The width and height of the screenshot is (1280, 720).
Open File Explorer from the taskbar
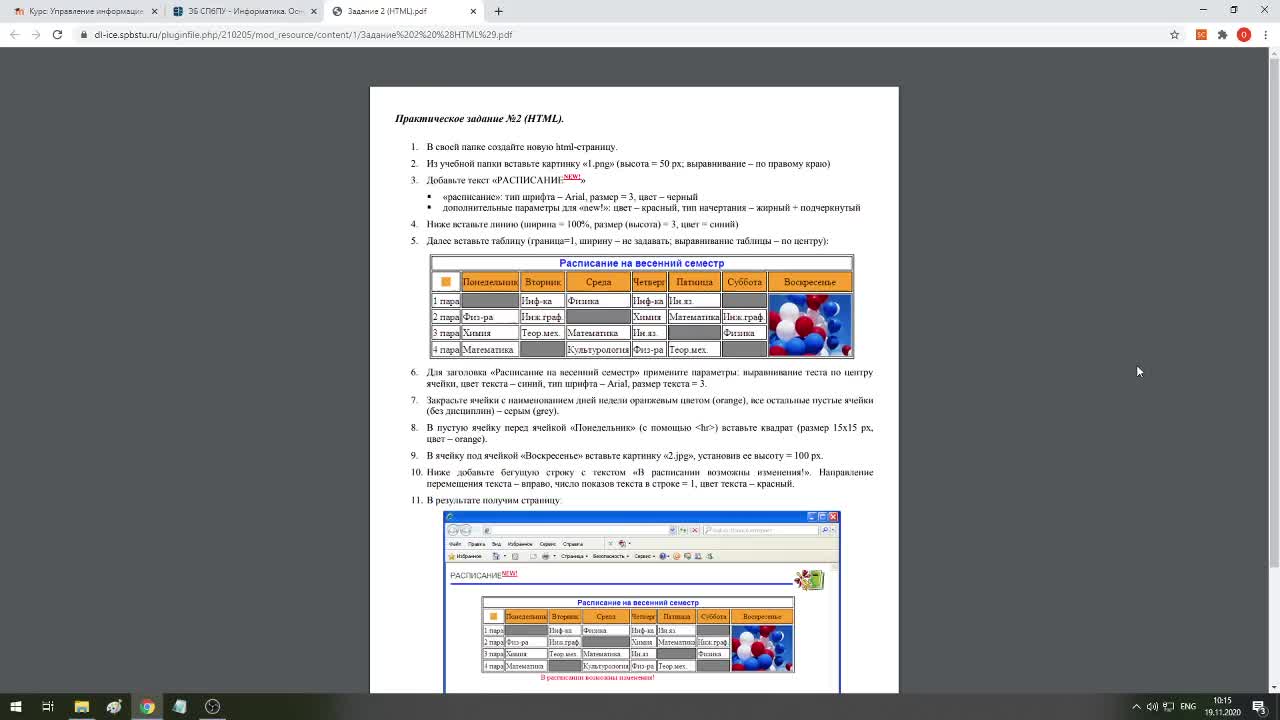coord(82,706)
